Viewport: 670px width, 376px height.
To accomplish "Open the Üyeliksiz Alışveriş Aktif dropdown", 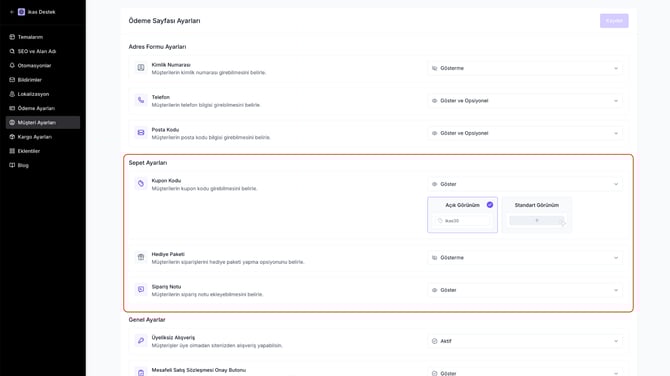I will pyautogui.click(x=525, y=341).
